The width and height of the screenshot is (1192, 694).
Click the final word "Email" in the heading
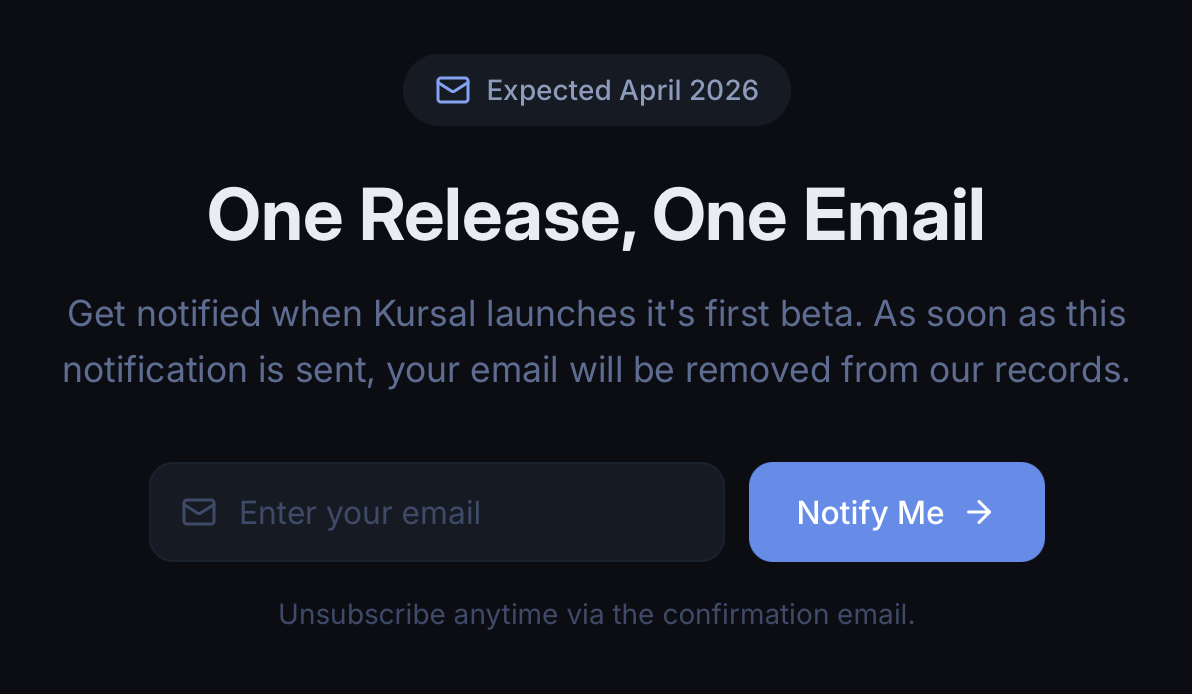pos(894,214)
